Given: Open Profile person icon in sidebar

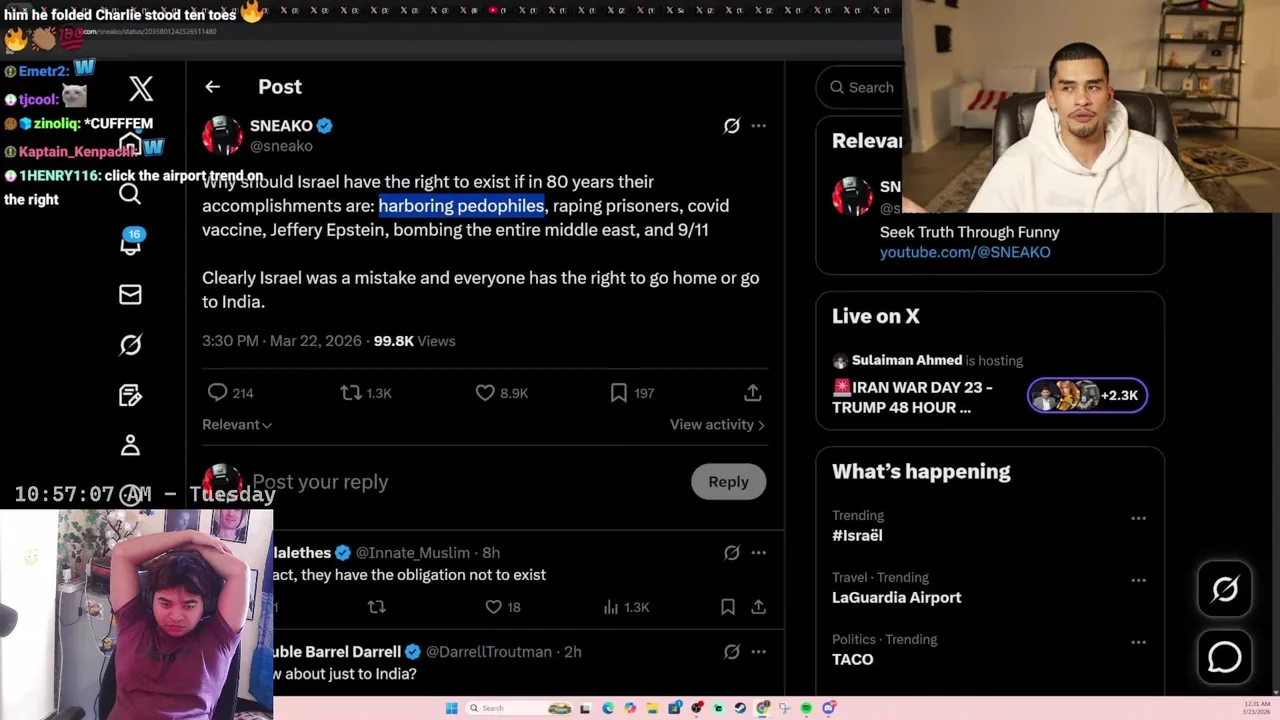Looking at the screenshot, I should (x=130, y=445).
